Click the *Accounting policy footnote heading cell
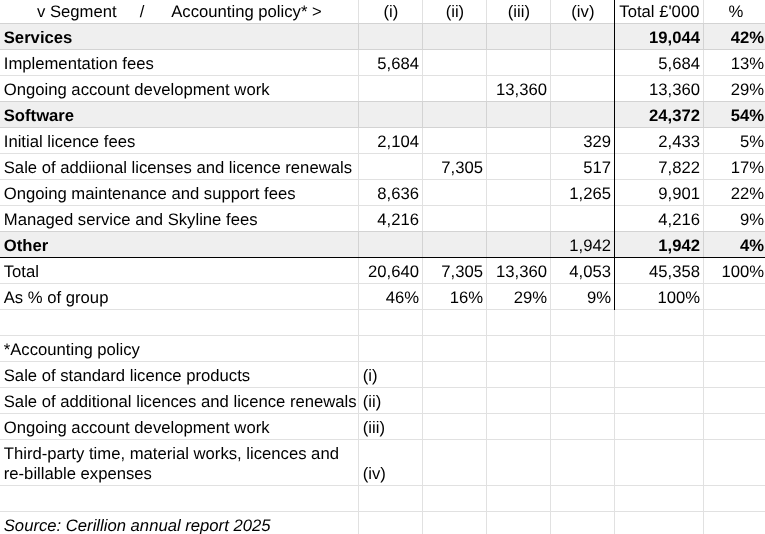The image size is (765, 534). point(72,349)
